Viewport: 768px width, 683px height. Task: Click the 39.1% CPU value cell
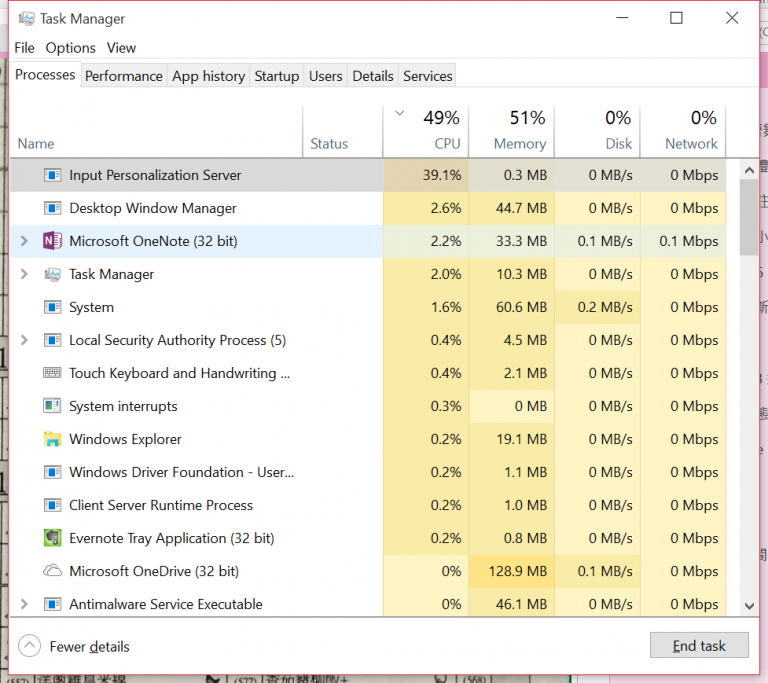point(426,175)
